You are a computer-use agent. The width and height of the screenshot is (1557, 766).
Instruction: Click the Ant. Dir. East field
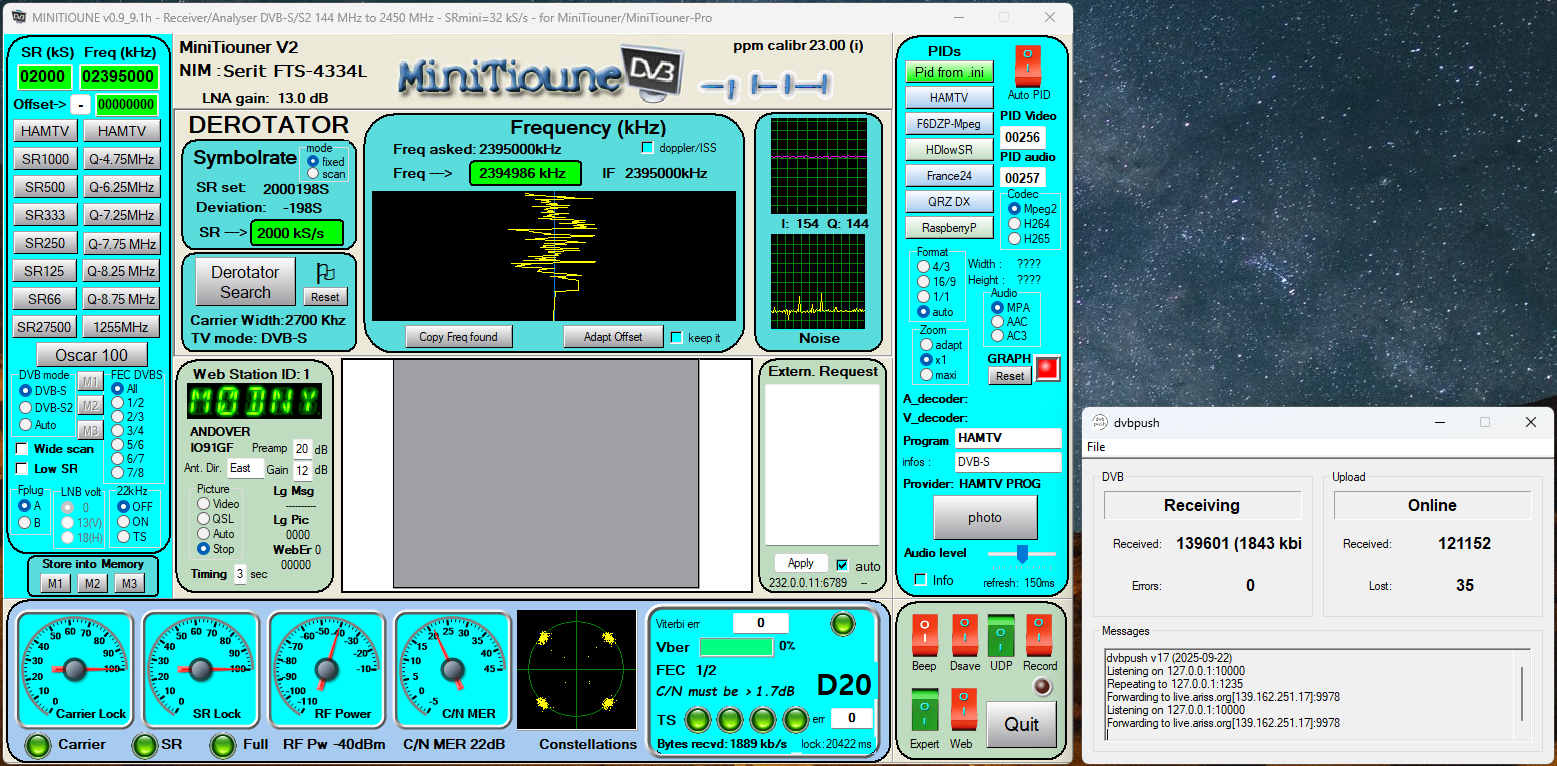[x=244, y=468]
